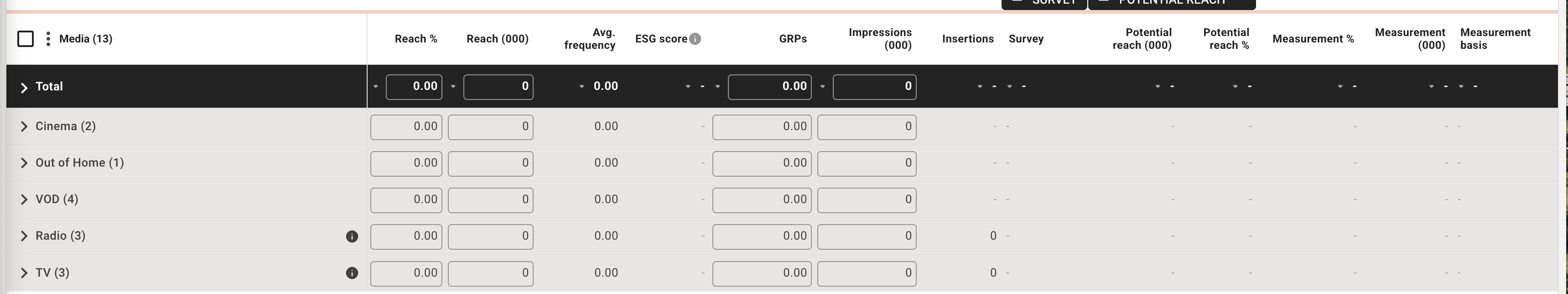Click the TV GRPs input field
The width and height of the screenshot is (1568, 294).
762,273
